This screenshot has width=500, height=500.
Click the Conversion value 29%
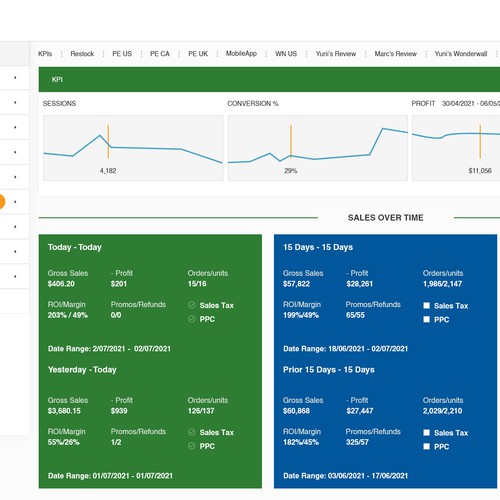(x=291, y=171)
